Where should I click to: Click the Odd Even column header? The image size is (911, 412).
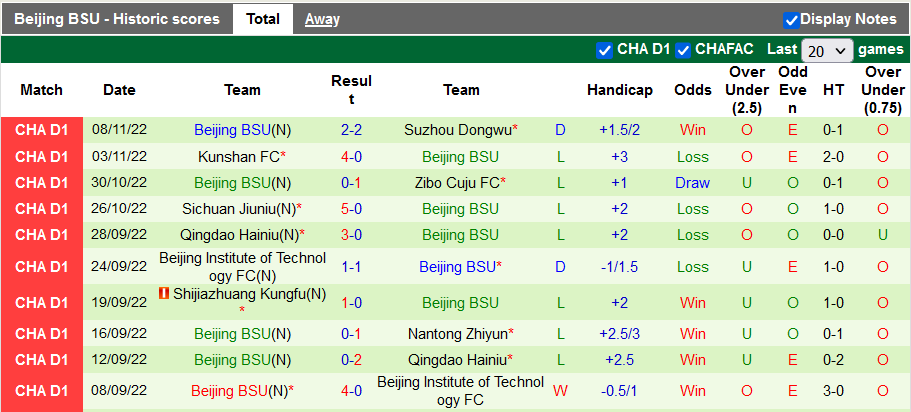(792, 90)
